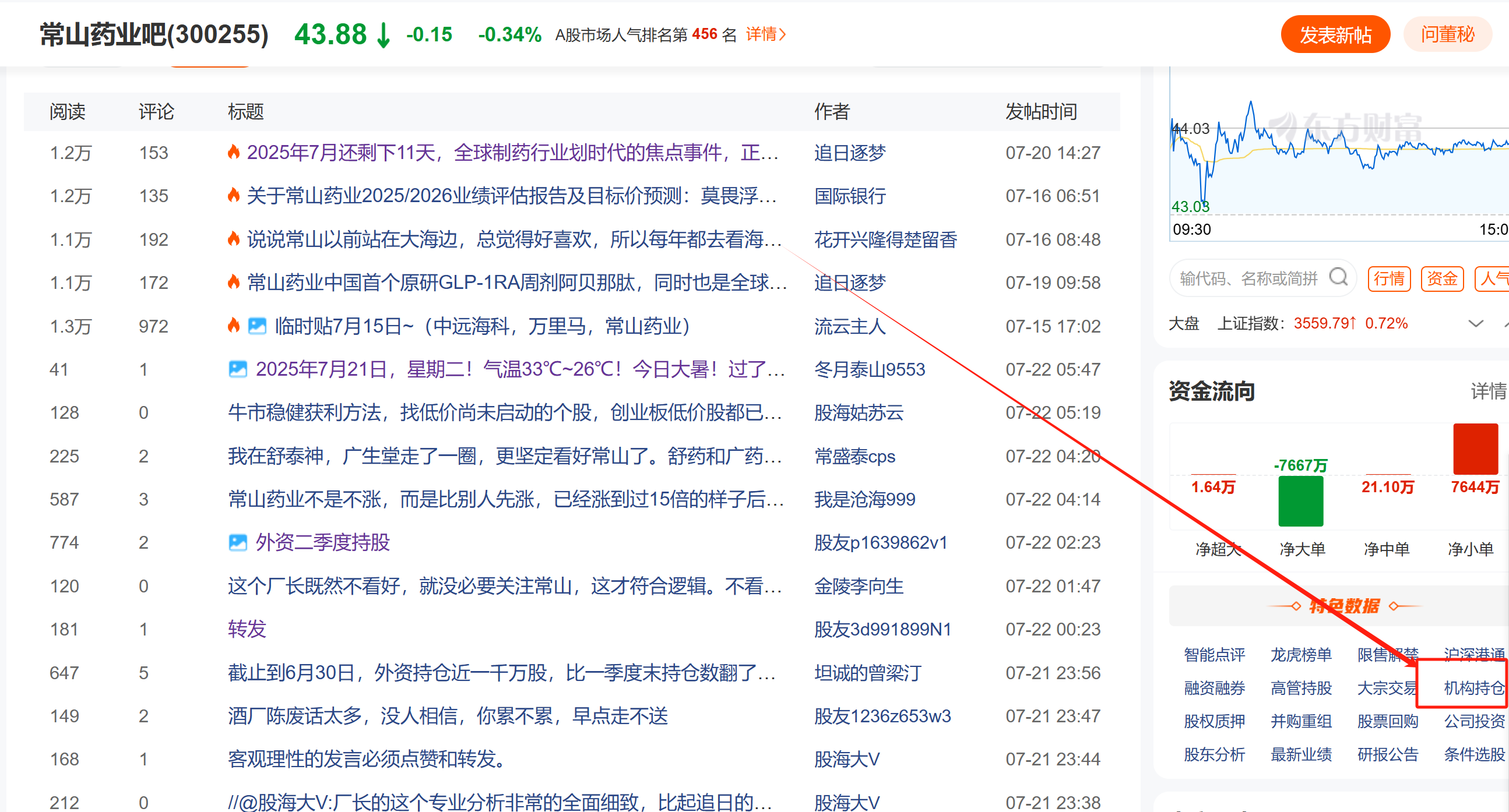Expand the 大盘 index dropdown chevron

click(x=1476, y=323)
